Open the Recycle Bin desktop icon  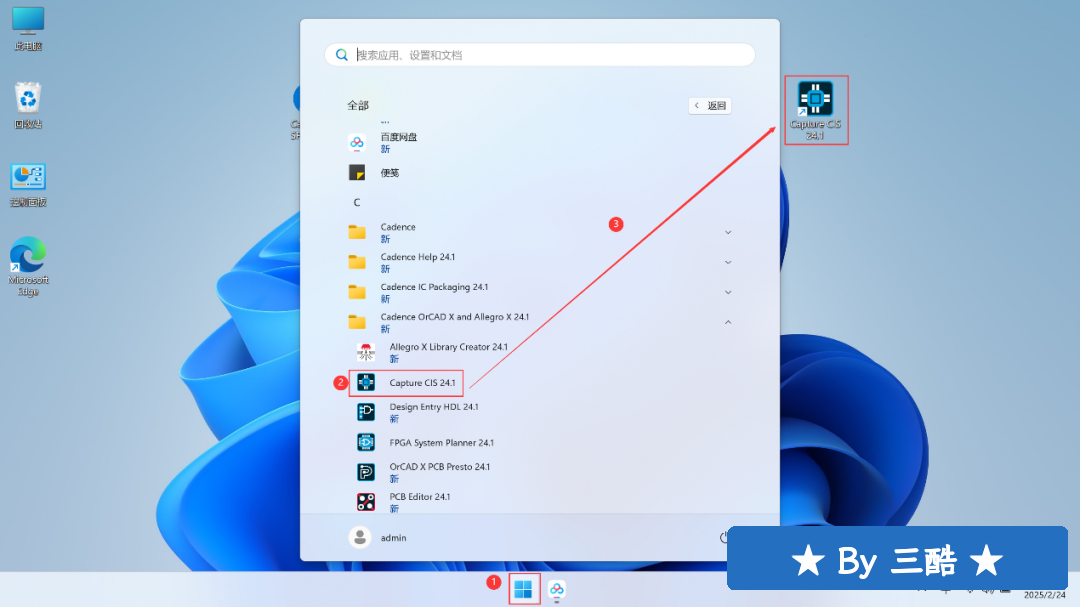[x=28, y=105]
